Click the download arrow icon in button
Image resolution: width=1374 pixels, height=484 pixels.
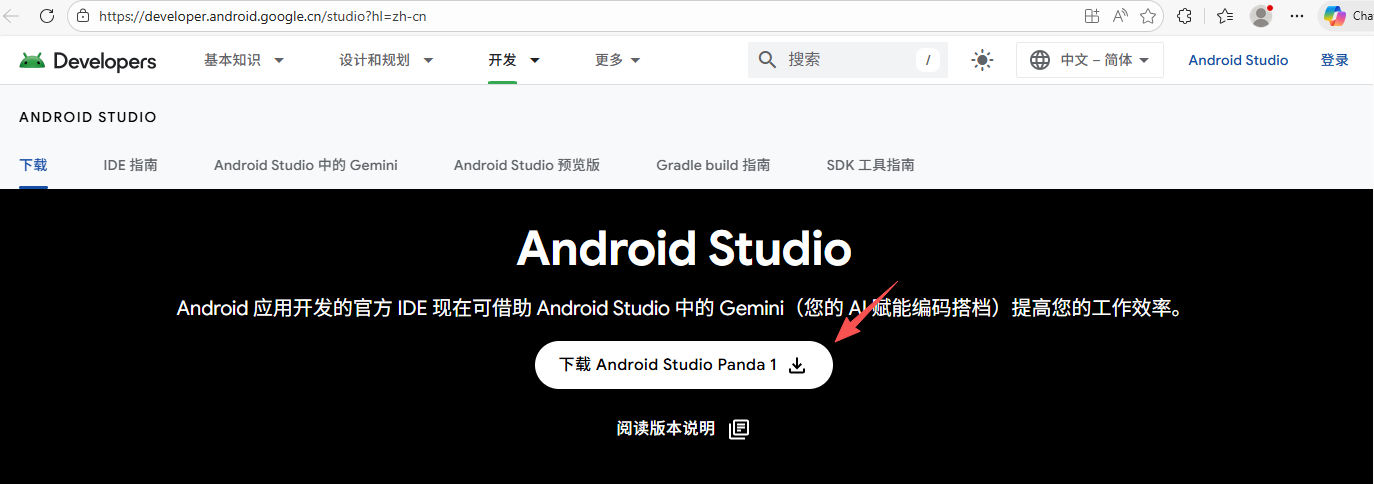[x=797, y=366]
